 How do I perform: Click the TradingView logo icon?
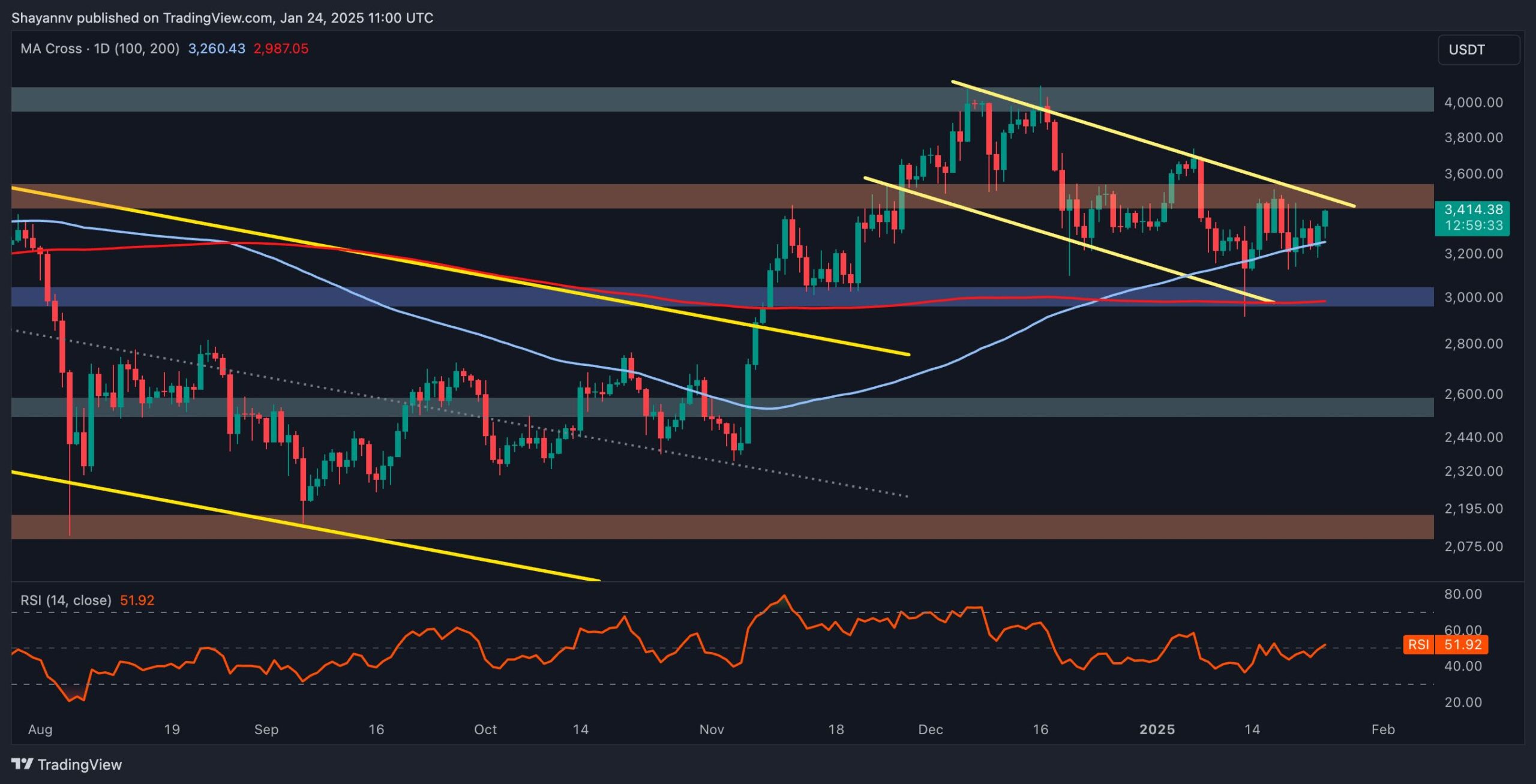[22, 764]
